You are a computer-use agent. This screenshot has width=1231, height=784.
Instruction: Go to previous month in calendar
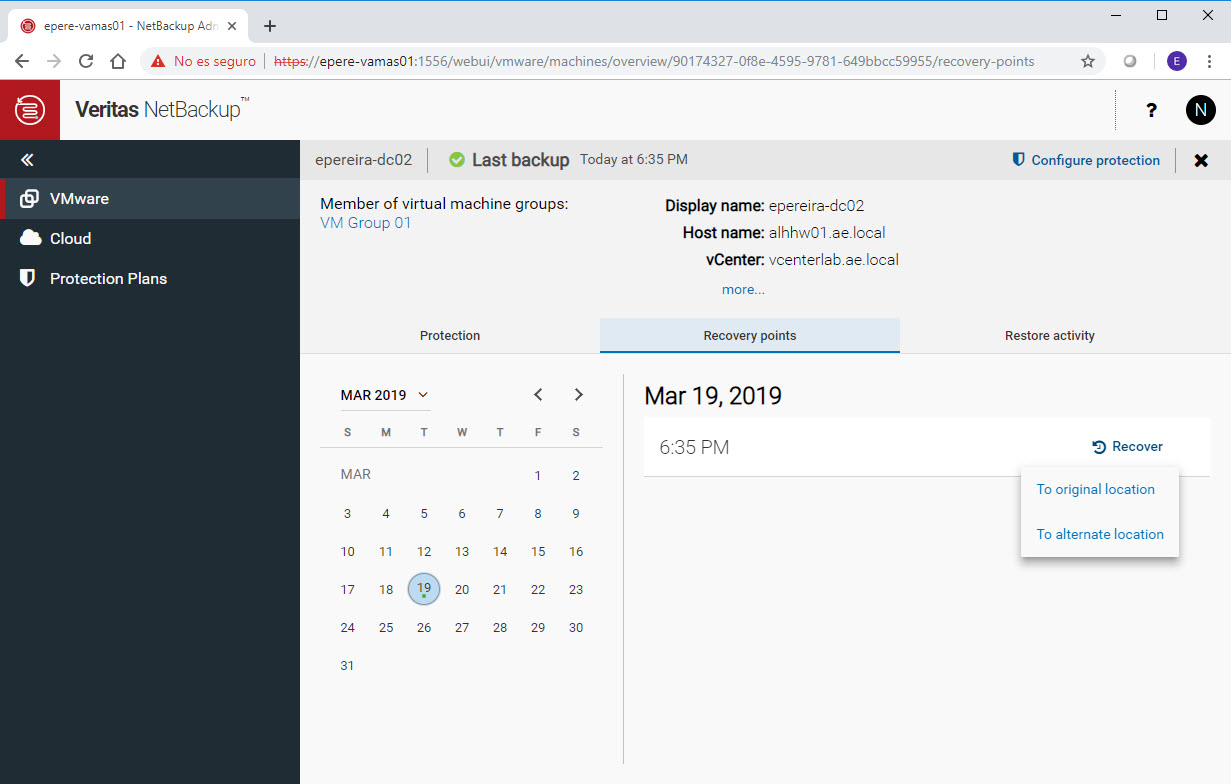pos(538,395)
